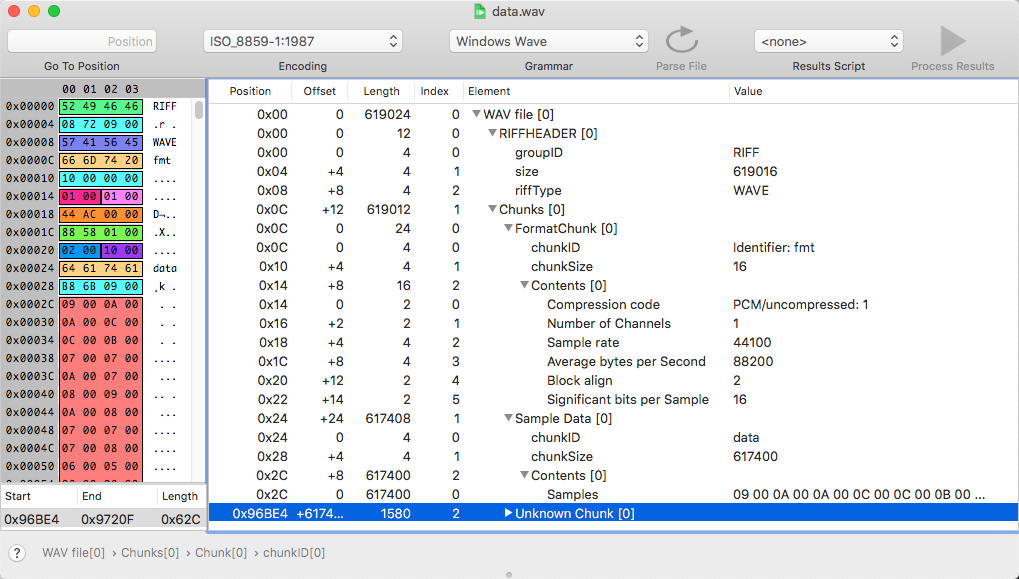The width and height of the screenshot is (1019, 579).
Task: Select the Samples row in the tree
Action: tap(572, 495)
